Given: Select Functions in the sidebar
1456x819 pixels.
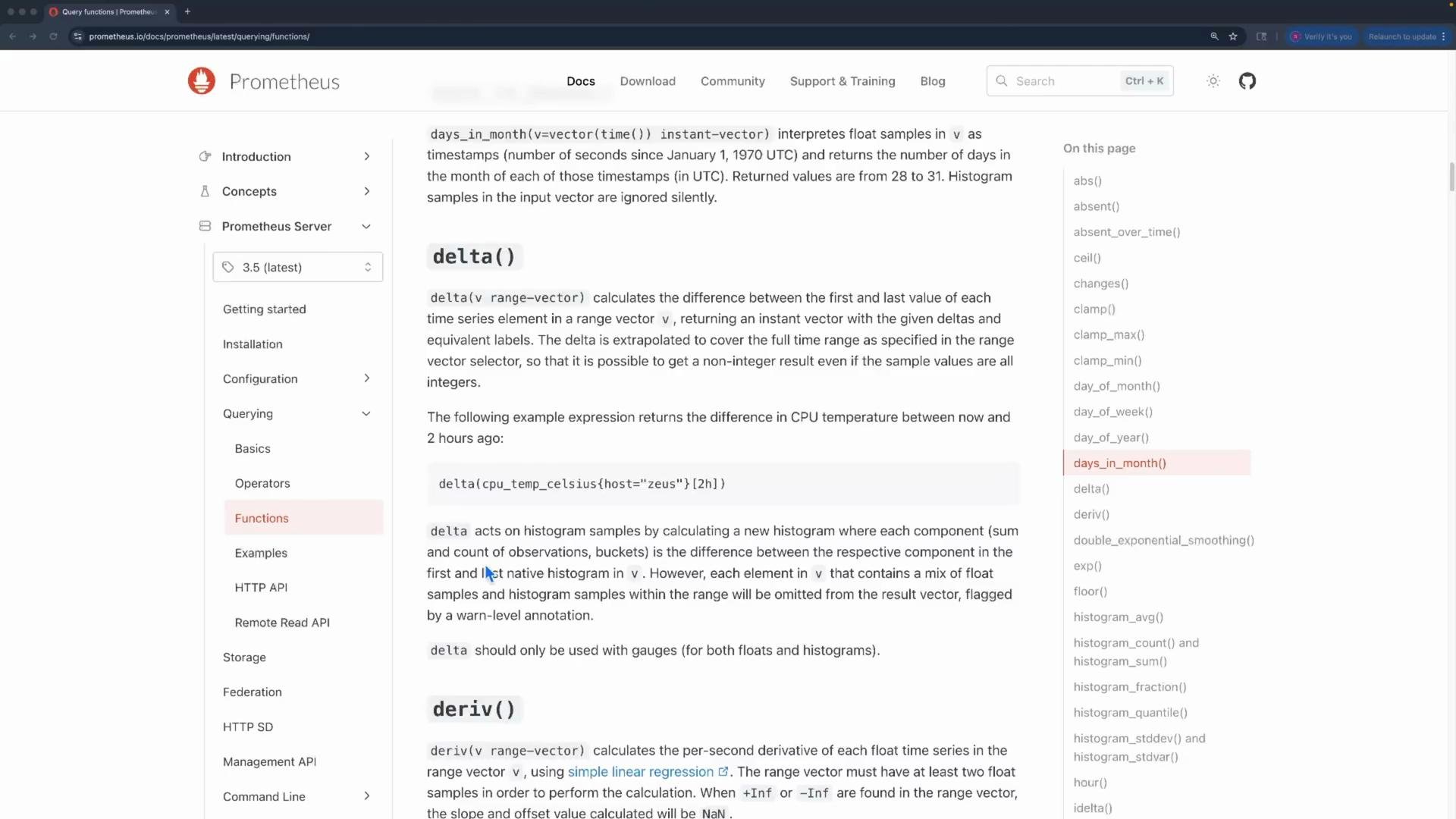Looking at the screenshot, I should point(304,518).
